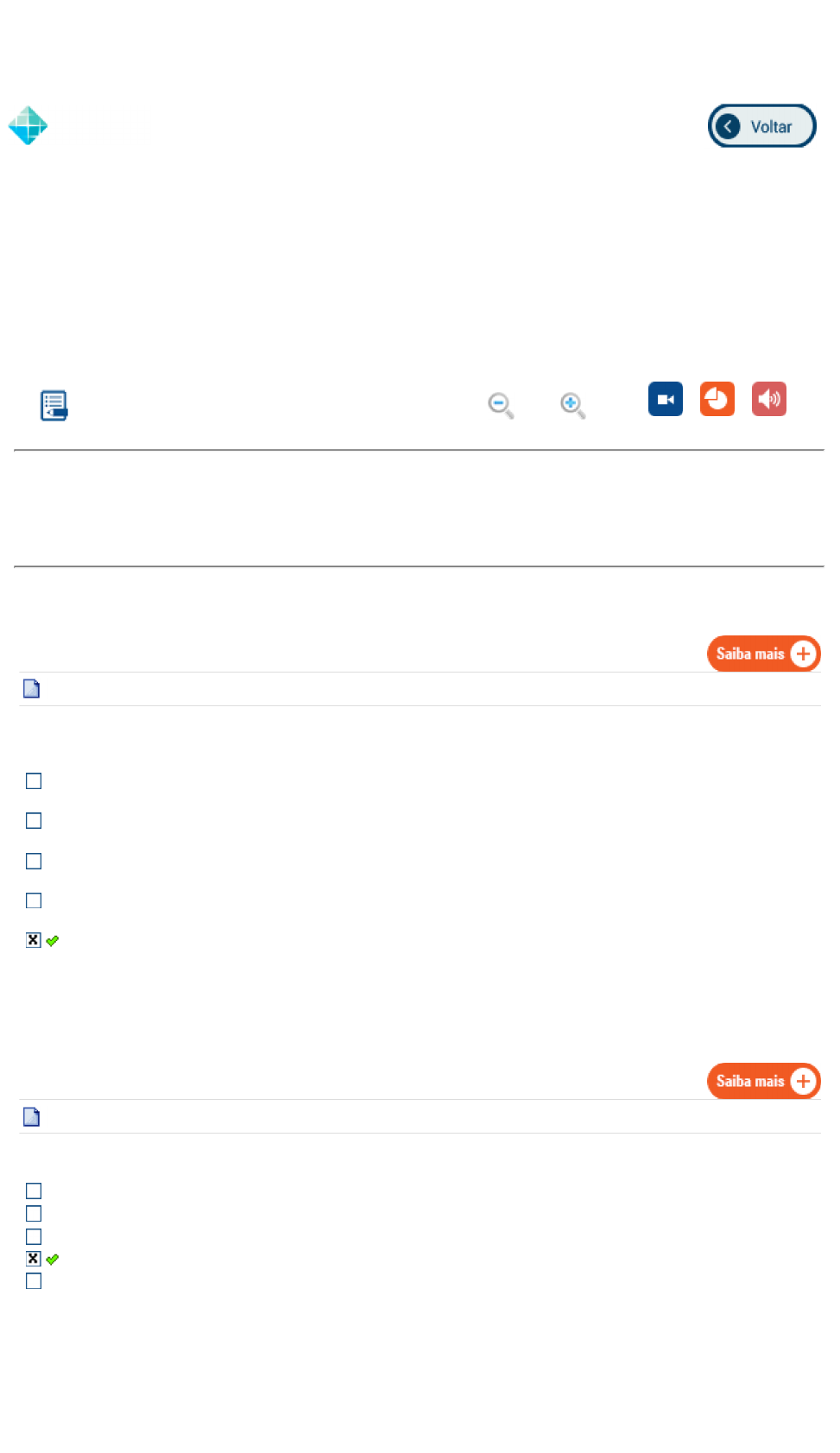Play audio with the red speaker icon
This screenshot has height=1453, width=840.
(768, 399)
